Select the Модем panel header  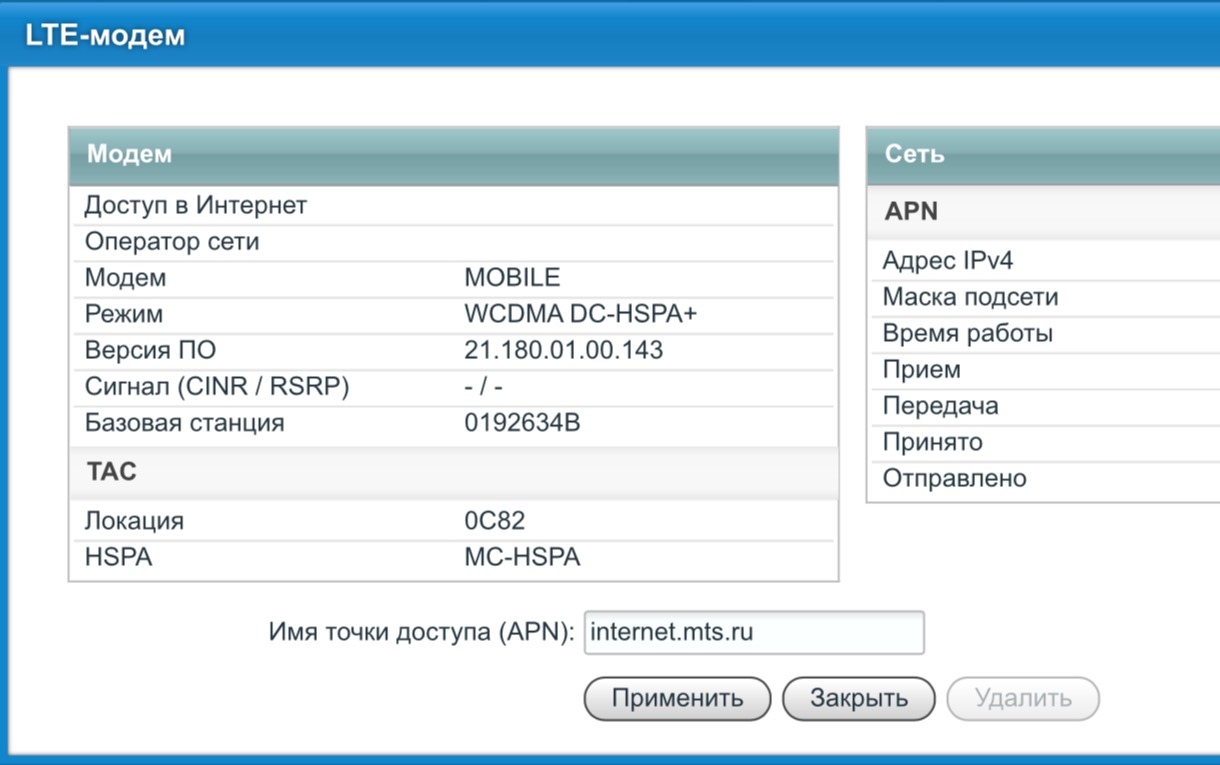453,155
